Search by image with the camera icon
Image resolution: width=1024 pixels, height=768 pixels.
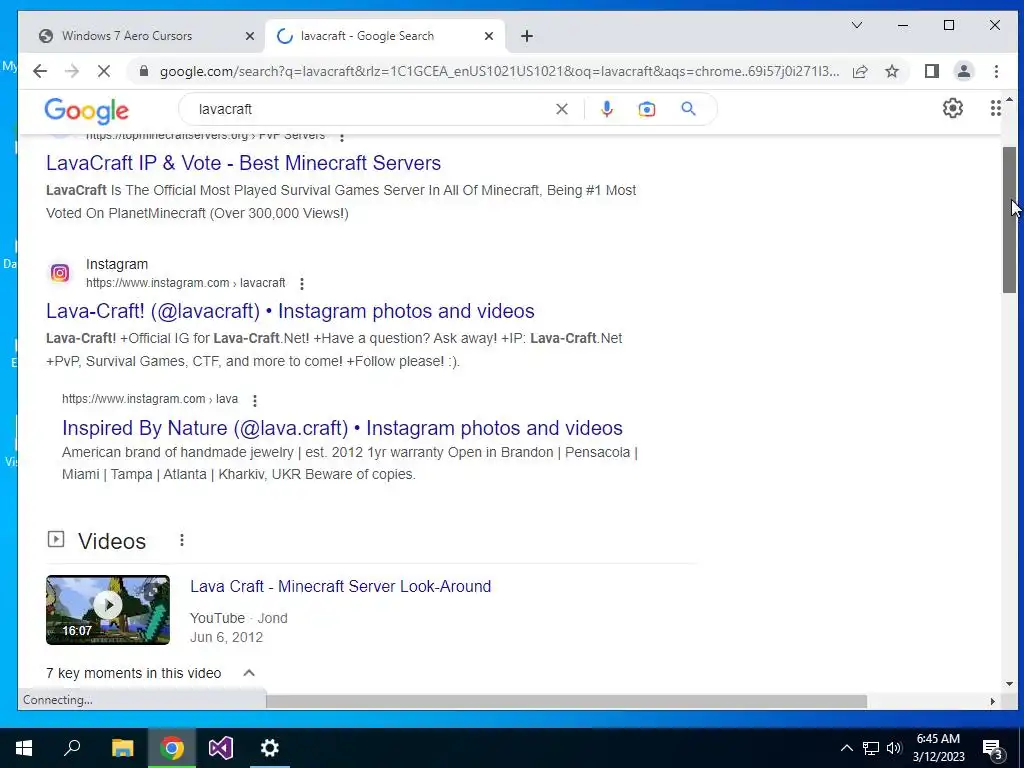[x=647, y=109]
